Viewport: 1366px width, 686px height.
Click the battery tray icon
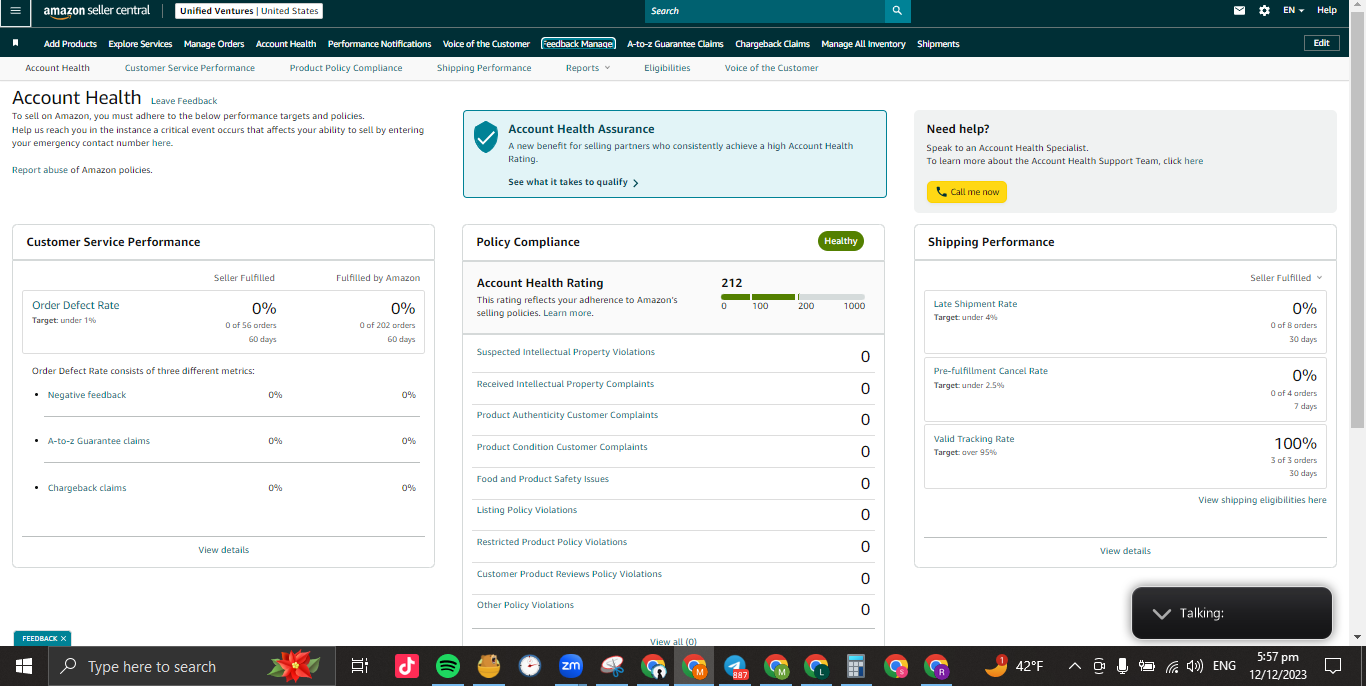(x=1147, y=666)
